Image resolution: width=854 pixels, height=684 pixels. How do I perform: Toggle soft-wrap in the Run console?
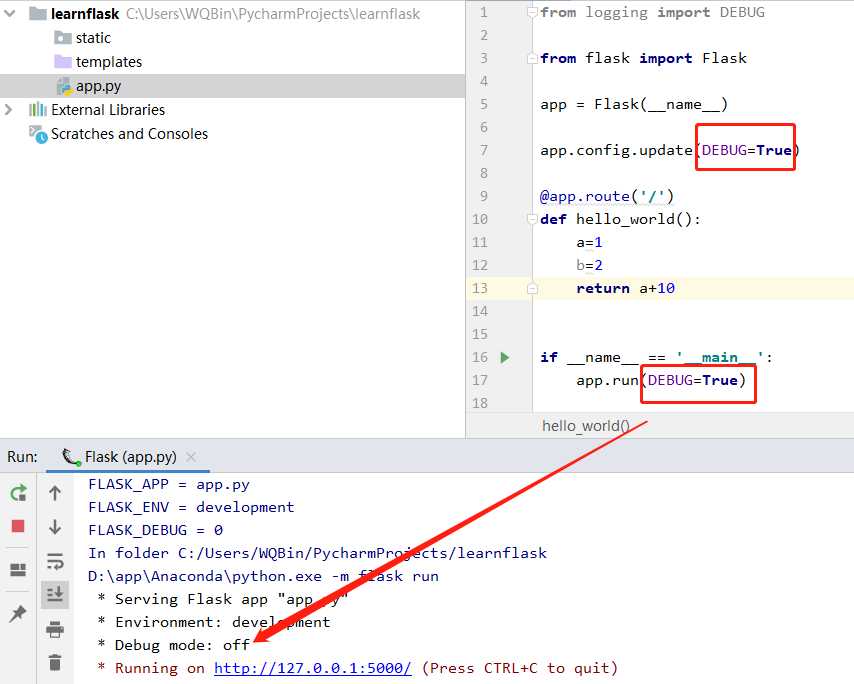tap(55, 560)
